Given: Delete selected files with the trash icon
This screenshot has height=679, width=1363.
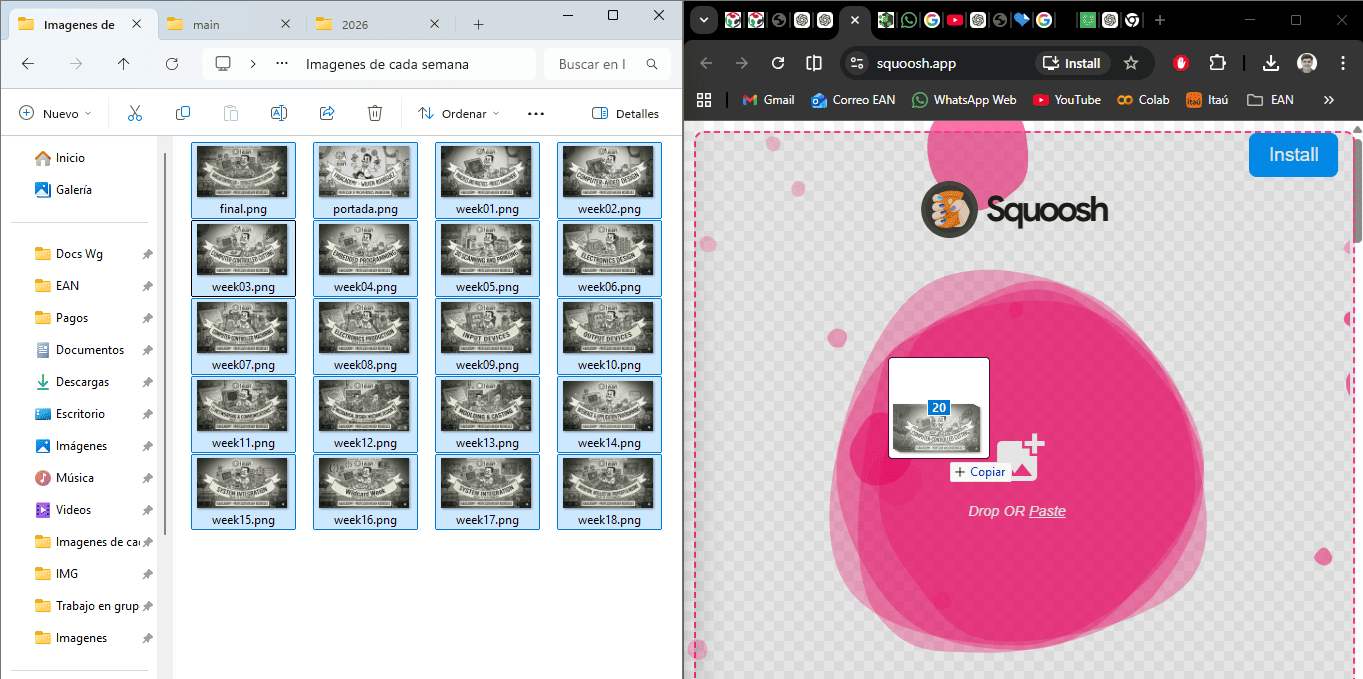Looking at the screenshot, I should click(x=375, y=113).
